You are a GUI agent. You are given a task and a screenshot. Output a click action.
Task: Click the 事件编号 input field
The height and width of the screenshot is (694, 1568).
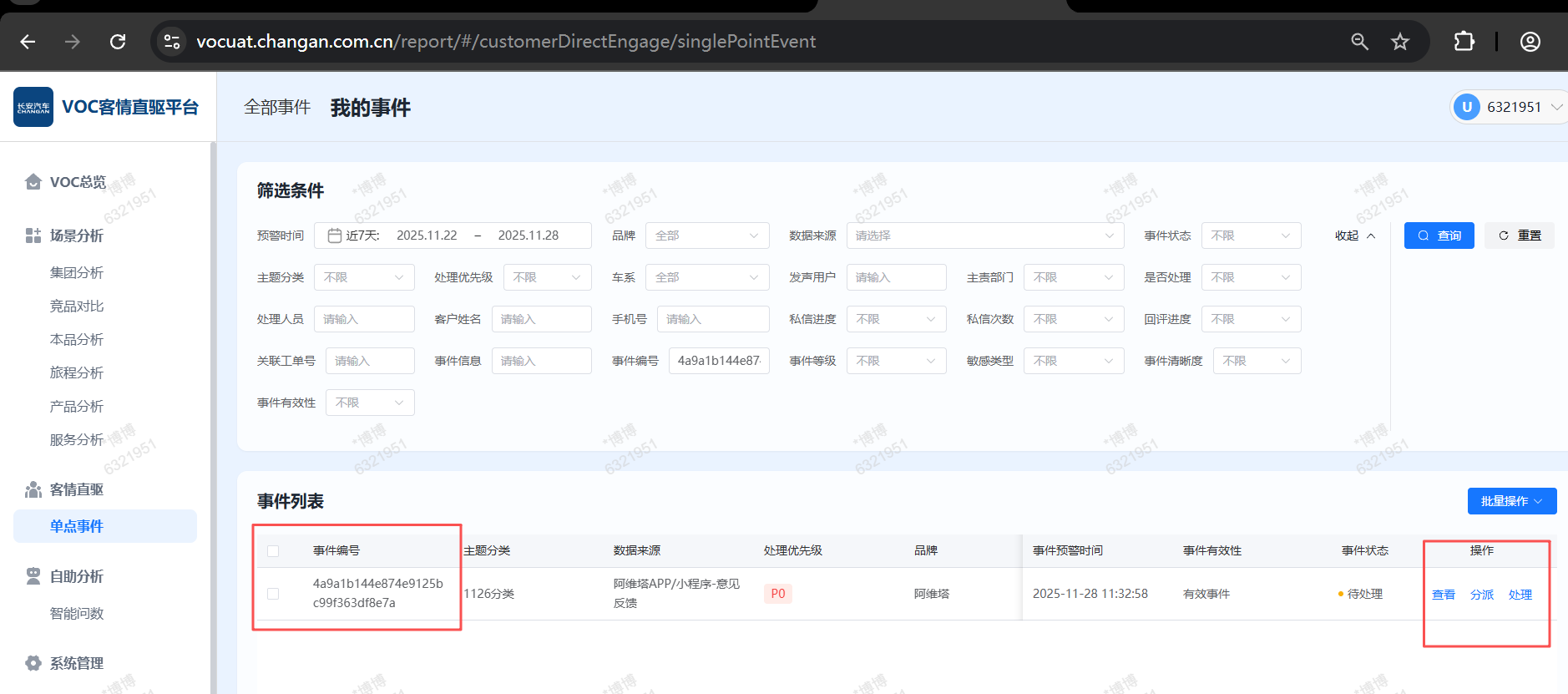coord(718,361)
